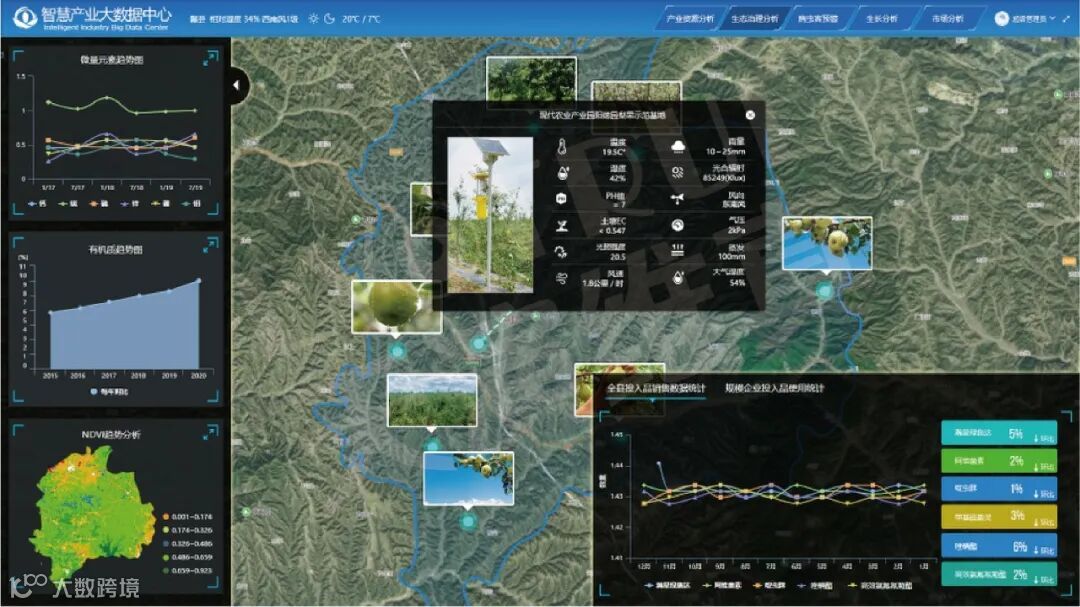Click the sun weather icon in header

313,19
